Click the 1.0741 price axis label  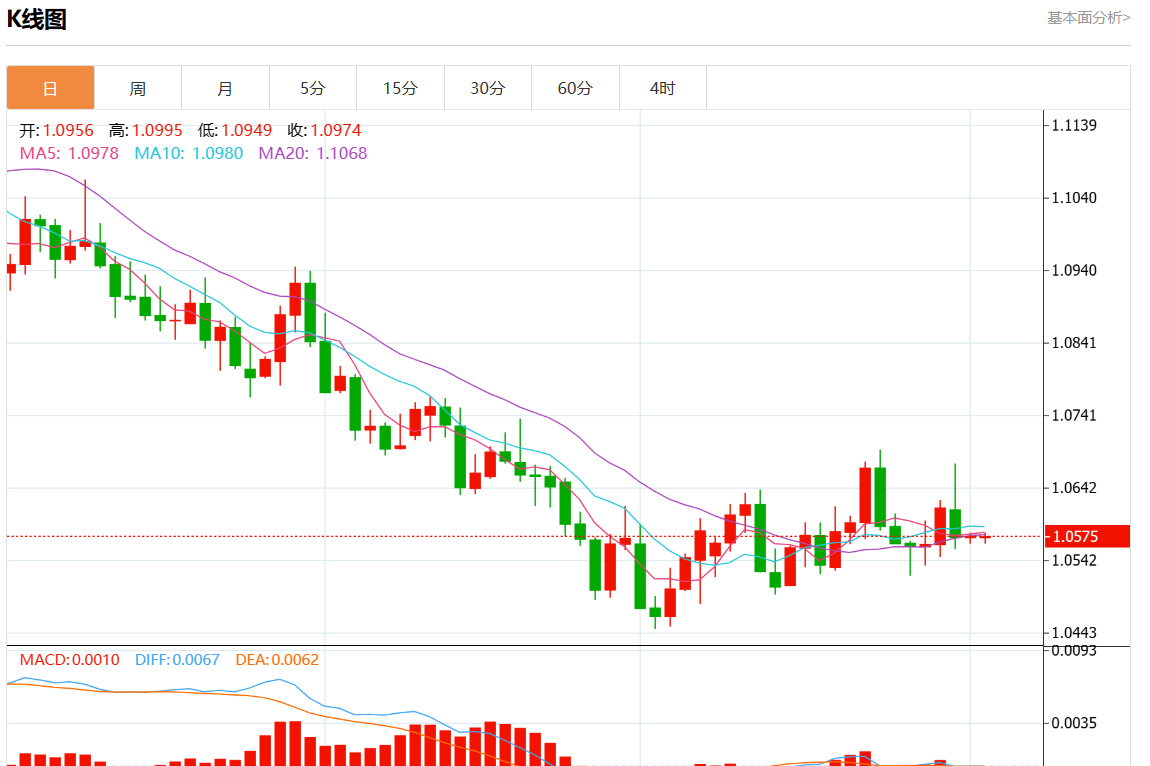(x=1074, y=416)
